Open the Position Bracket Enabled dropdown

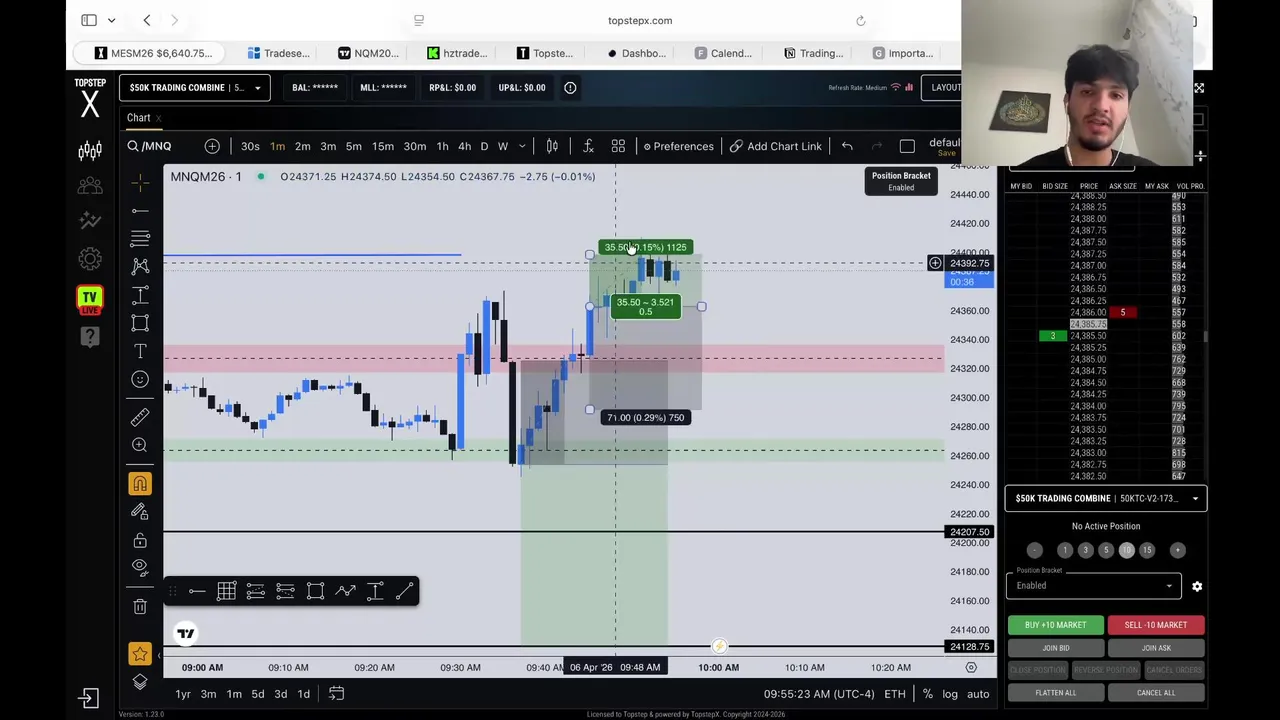(x=1093, y=585)
